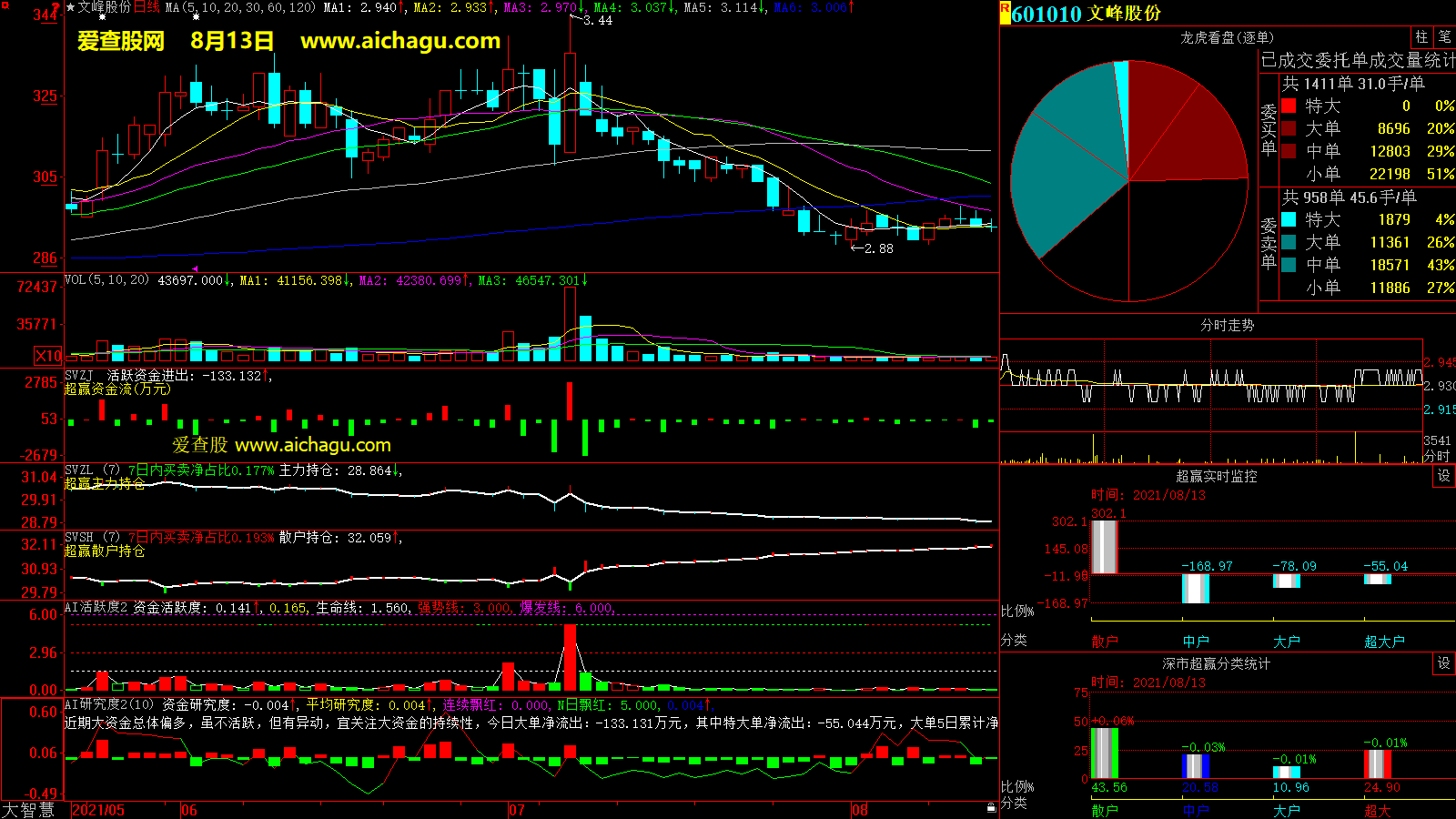Click the yellow R marker beside 601010
The image size is (1456, 819).
coord(1005,13)
